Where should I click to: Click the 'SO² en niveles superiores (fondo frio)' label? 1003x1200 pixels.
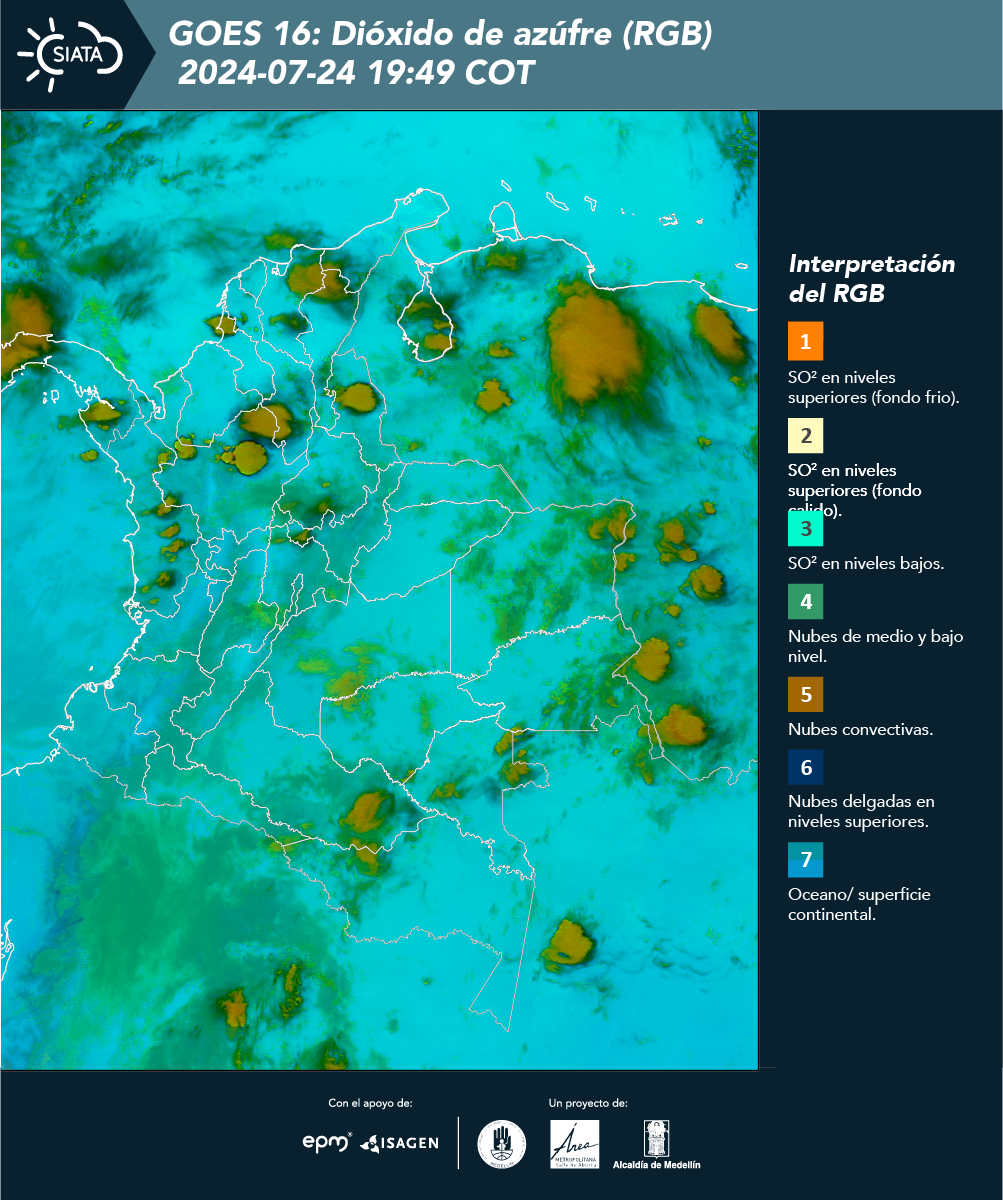tap(873, 387)
